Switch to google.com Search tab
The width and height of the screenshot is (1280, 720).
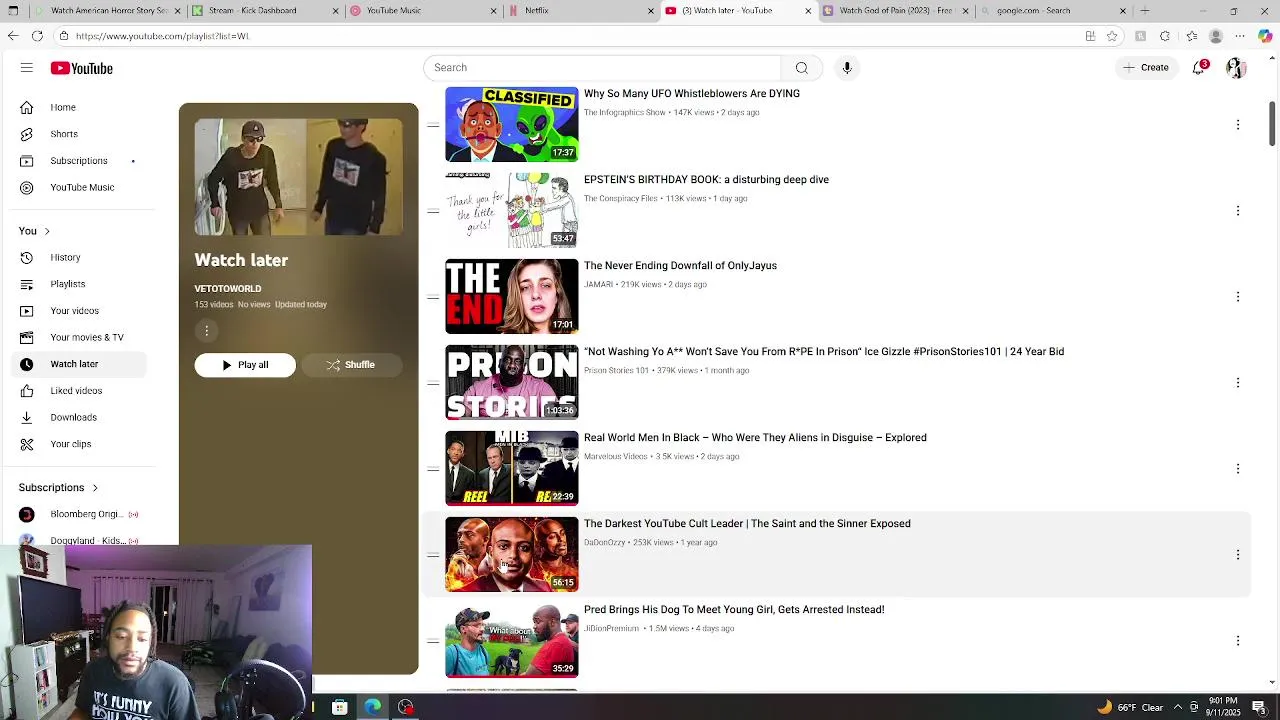pos(1052,11)
